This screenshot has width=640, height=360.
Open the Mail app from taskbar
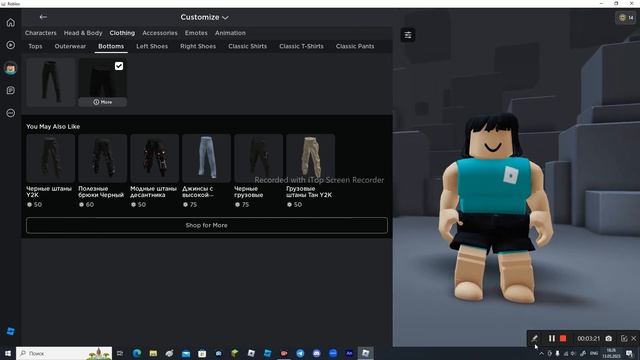pos(186,353)
